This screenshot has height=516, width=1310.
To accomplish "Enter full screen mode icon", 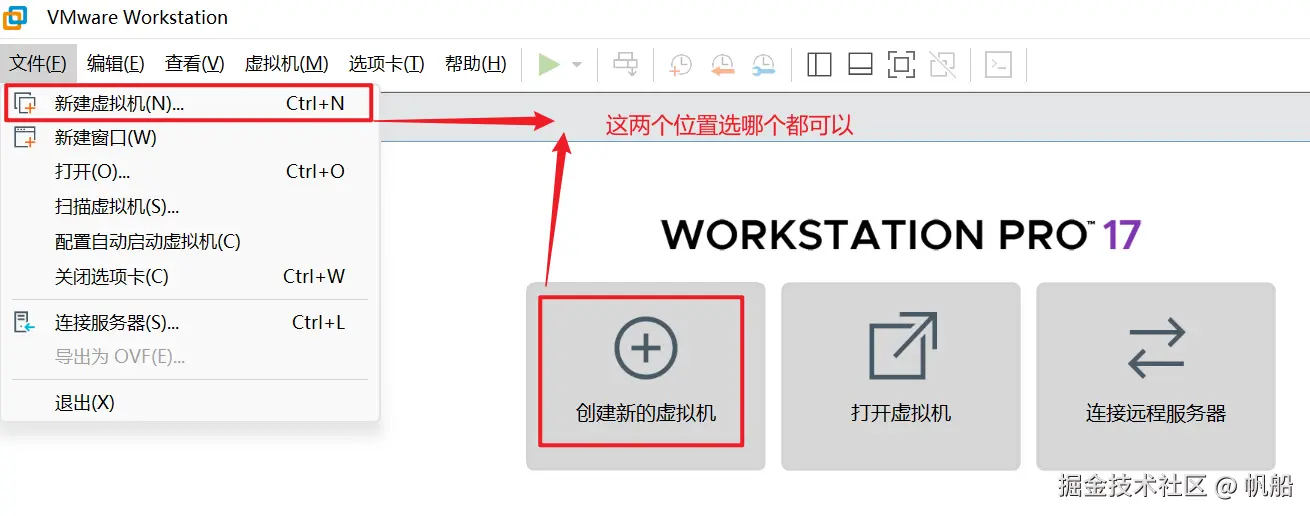I will point(901,65).
